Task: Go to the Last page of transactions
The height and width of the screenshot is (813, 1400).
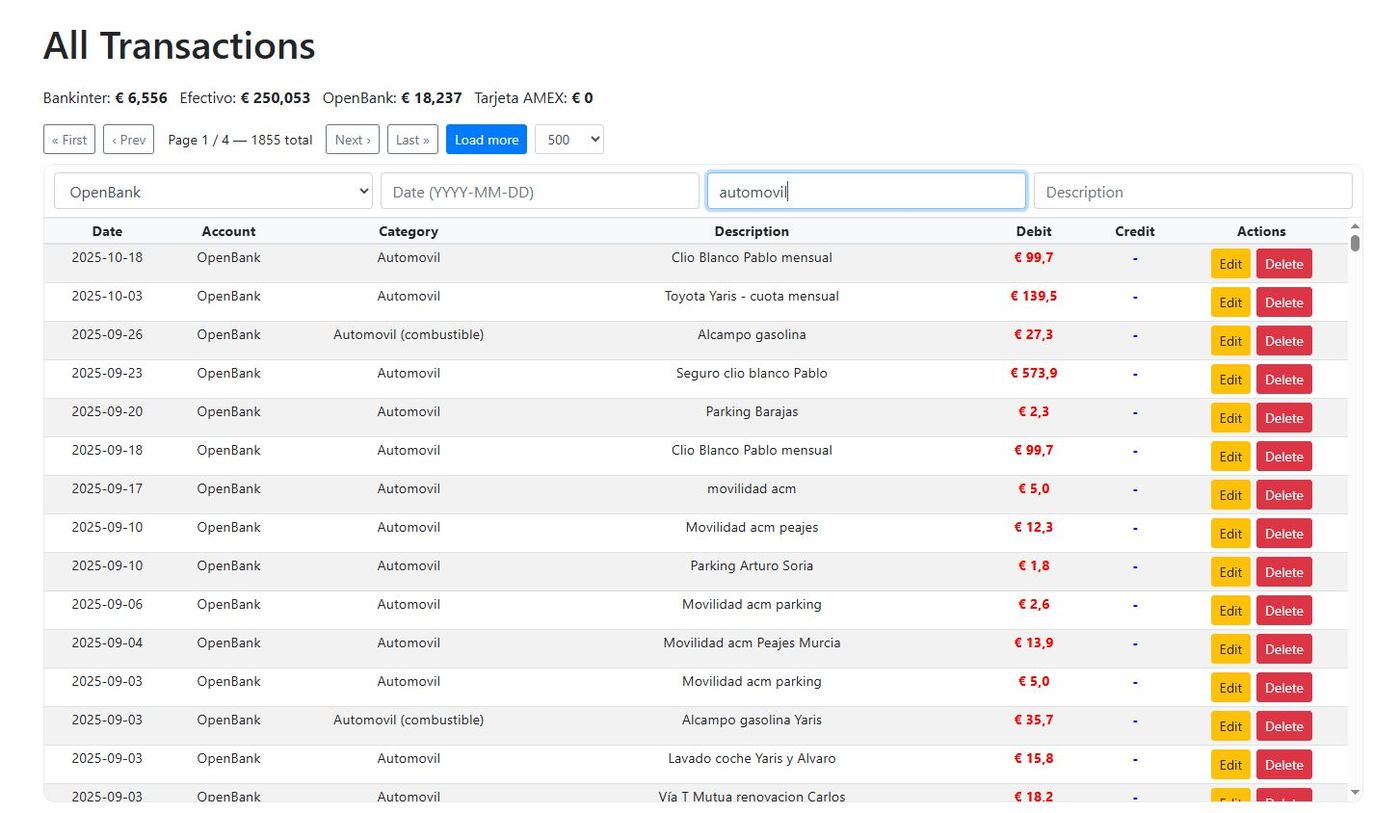Action: coord(412,139)
